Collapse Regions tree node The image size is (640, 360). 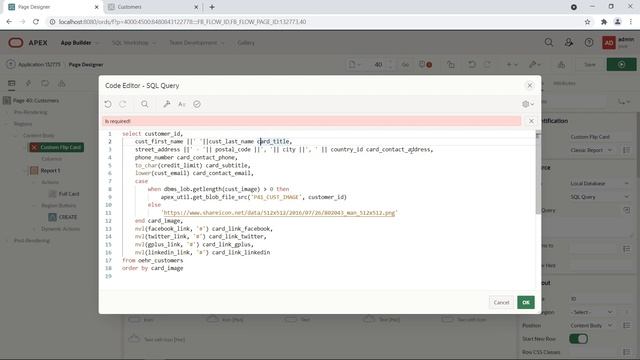click(7, 124)
